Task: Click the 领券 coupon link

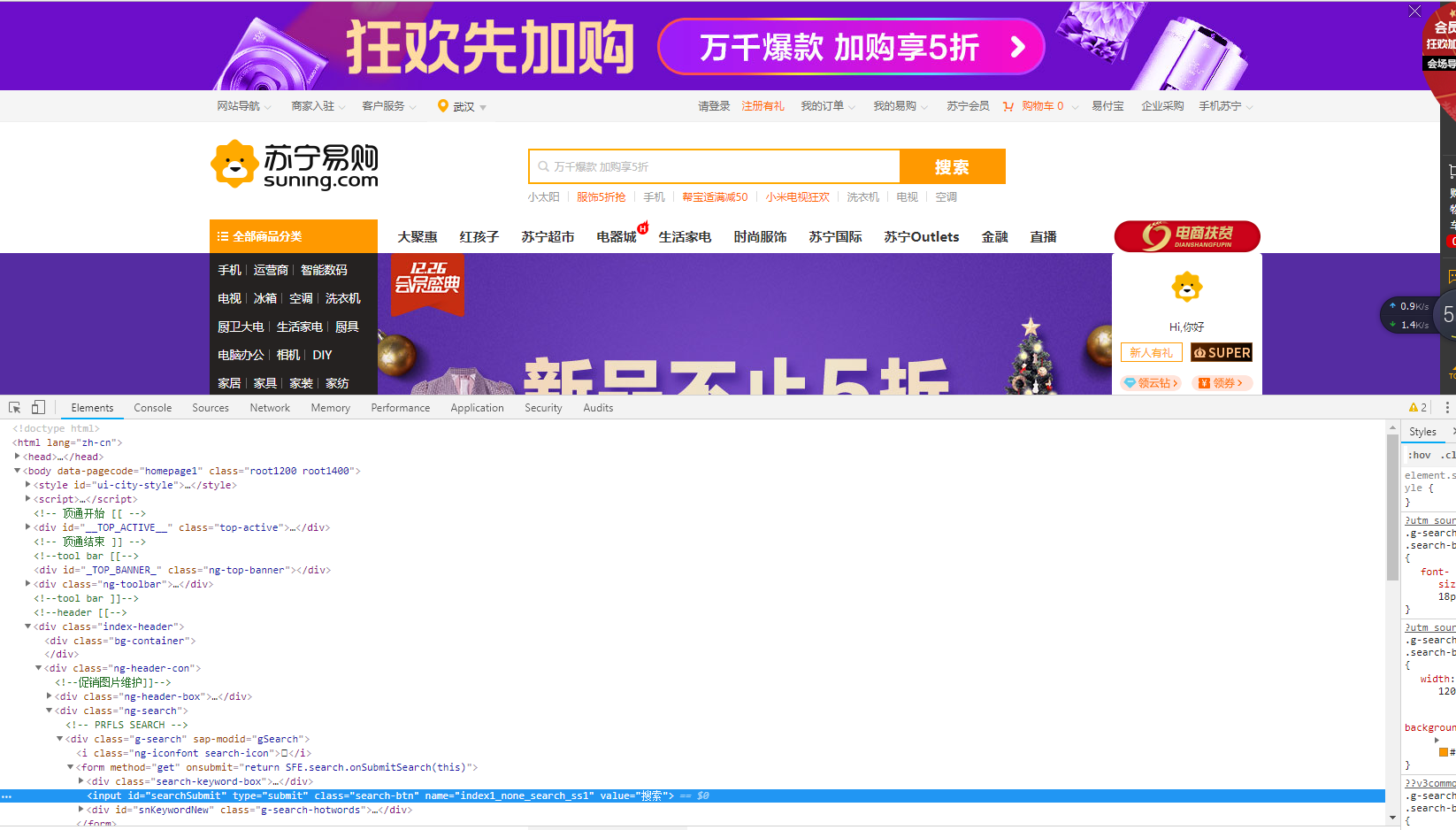Action: (x=1221, y=383)
